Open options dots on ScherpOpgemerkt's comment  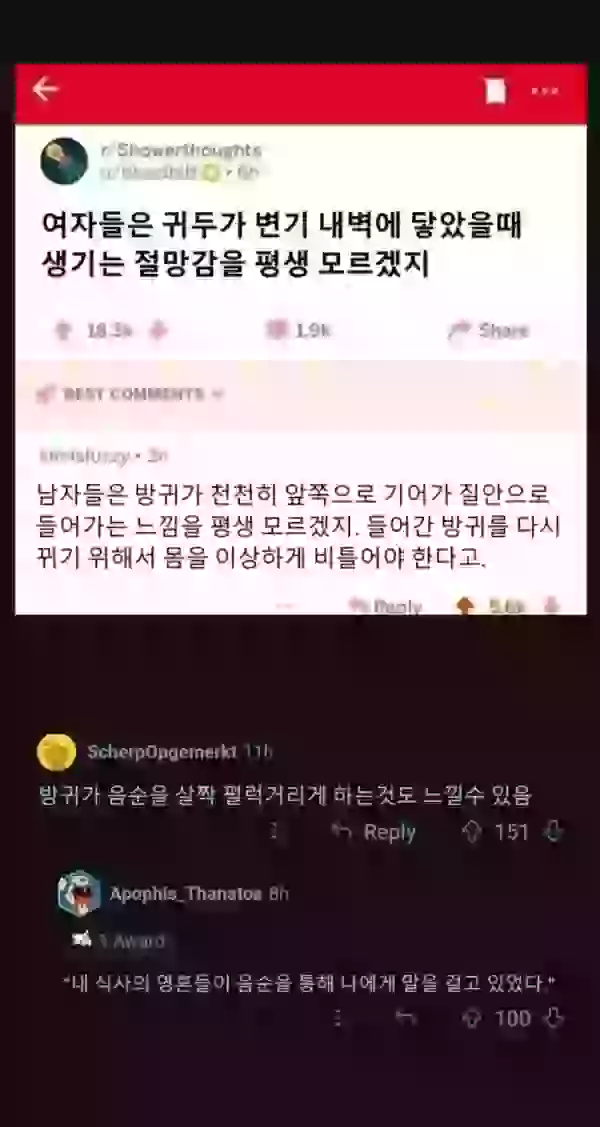coord(274,832)
